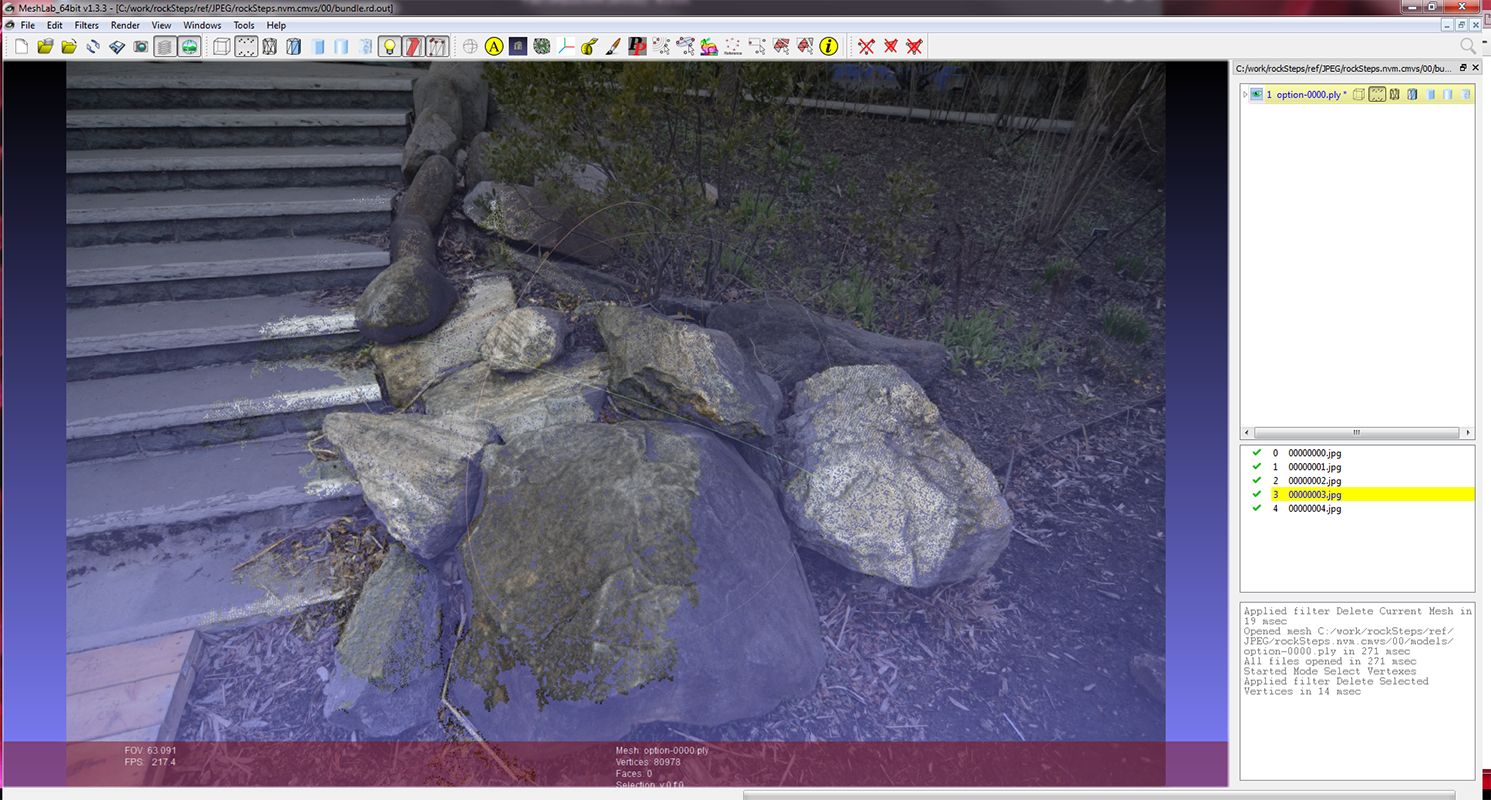This screenshot has height=800, width=1491.
Task: Select the Measuring tape tool
Action: (x=590, y=46)
